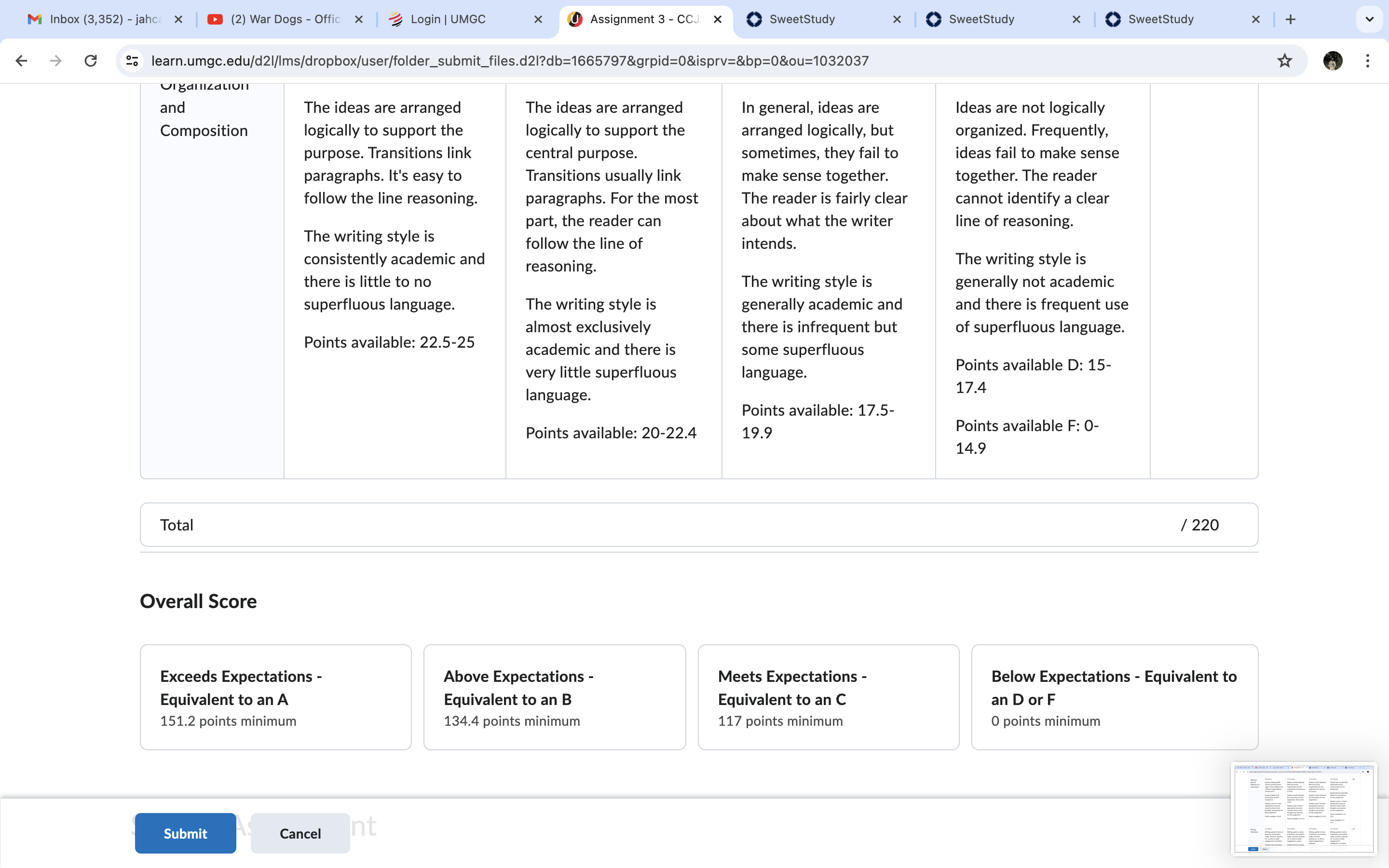The image size is (1389, 868).
Task: Select Exceeds Expectations - Equivalent to an A
Action: coord(275,697)
